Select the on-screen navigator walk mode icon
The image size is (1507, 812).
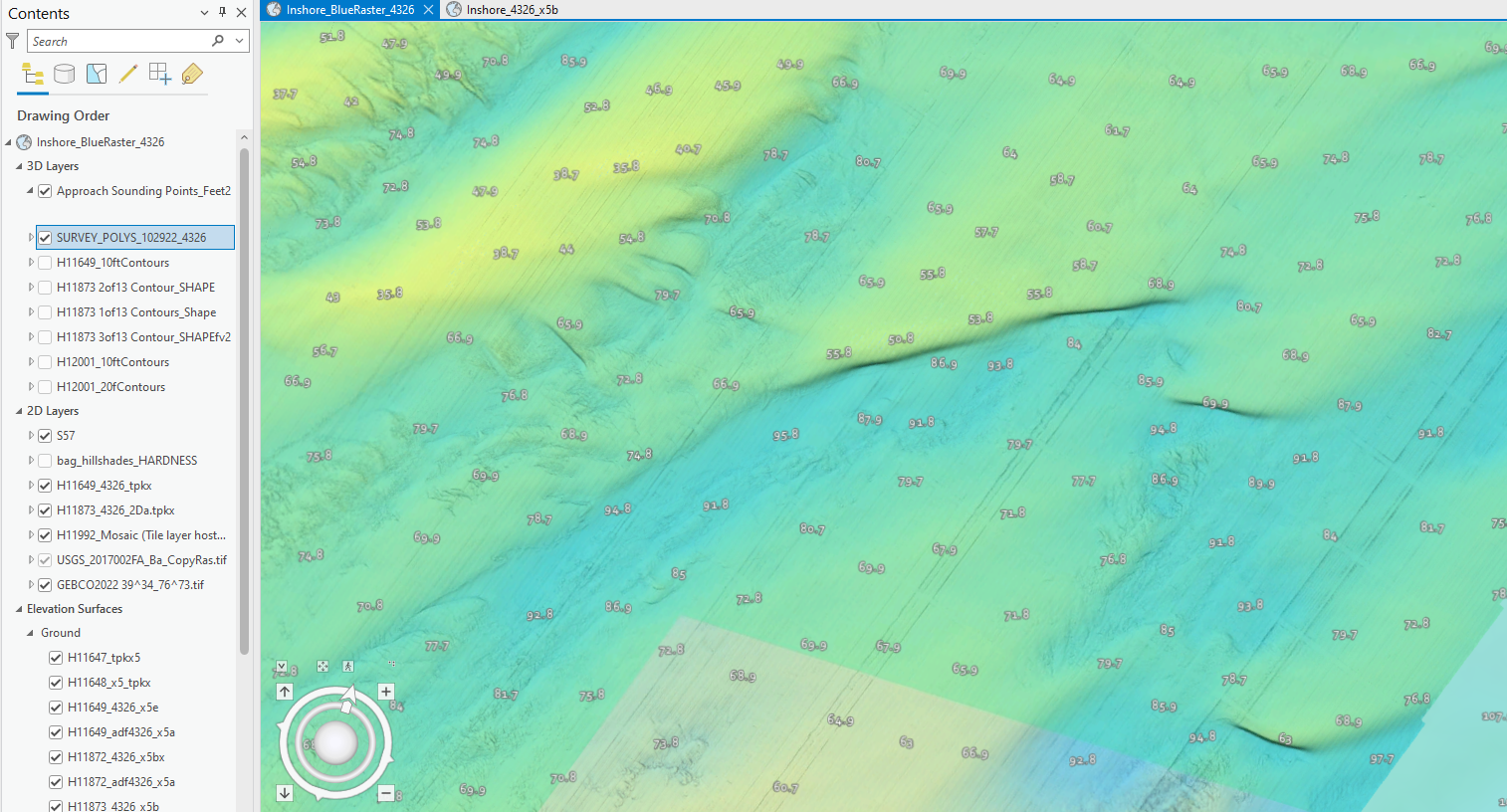[347, 667]
